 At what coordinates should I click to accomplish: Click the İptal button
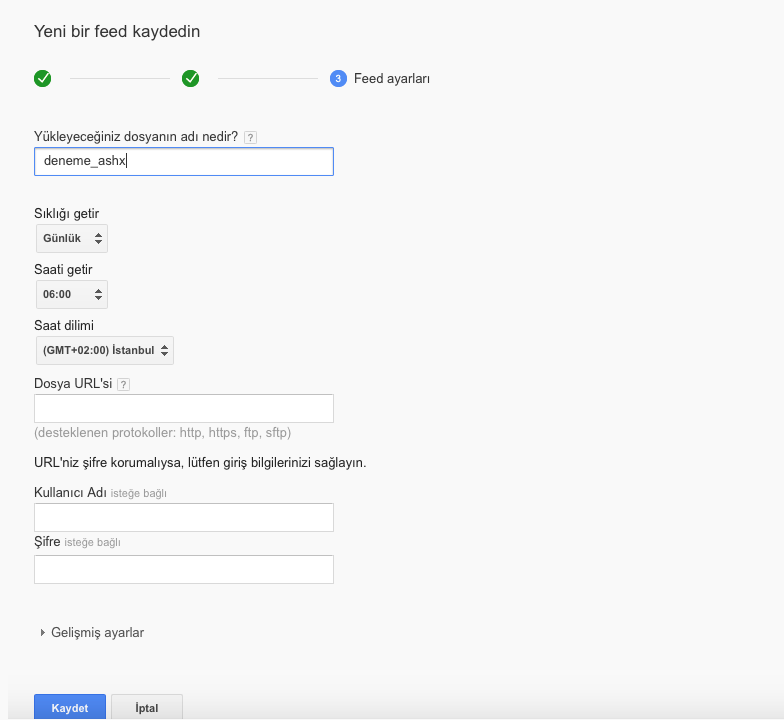(x=147, y=707)
